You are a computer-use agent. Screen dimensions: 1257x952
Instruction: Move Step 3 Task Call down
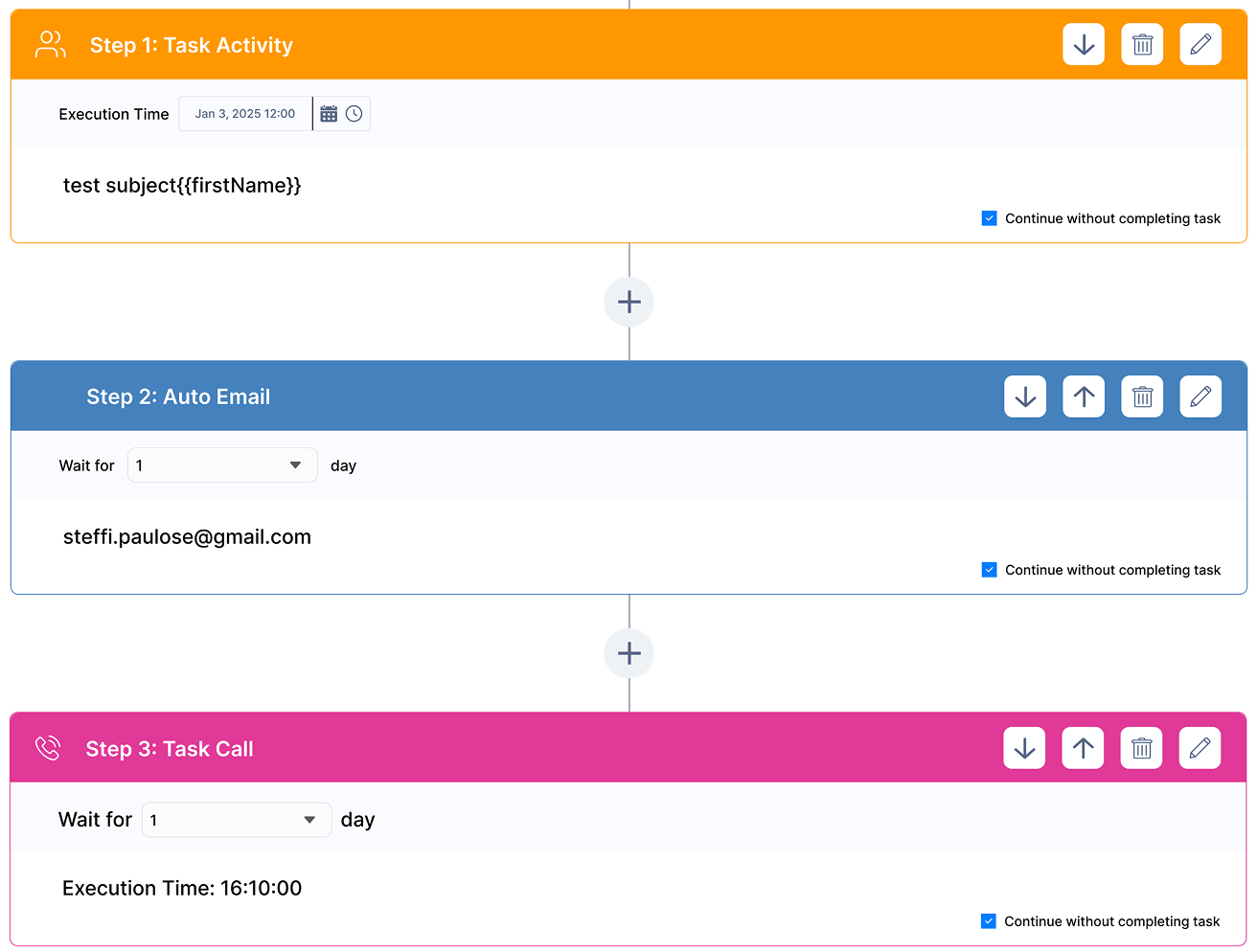coord(1024,748)
